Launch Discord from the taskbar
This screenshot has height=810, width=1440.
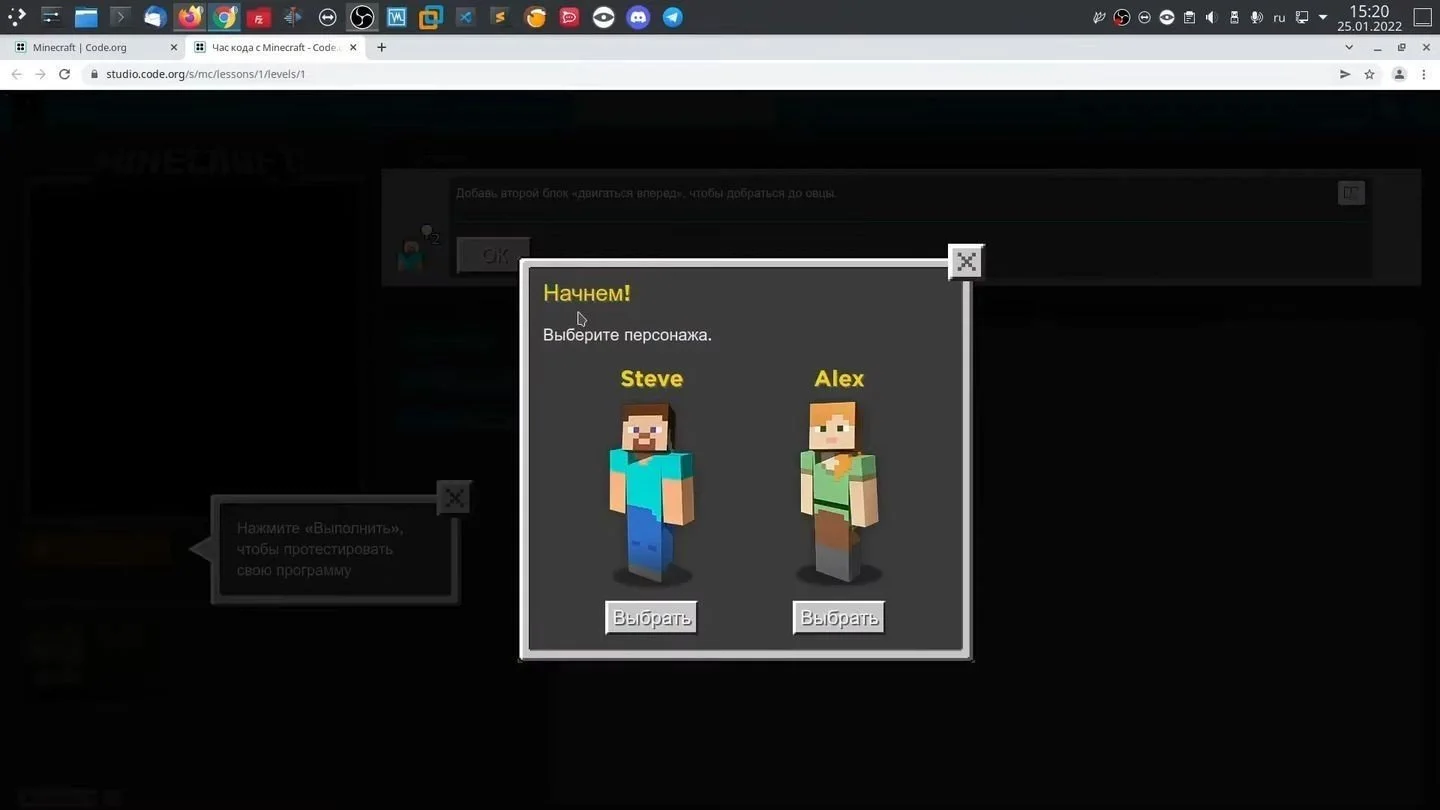(x=638, y=17)
